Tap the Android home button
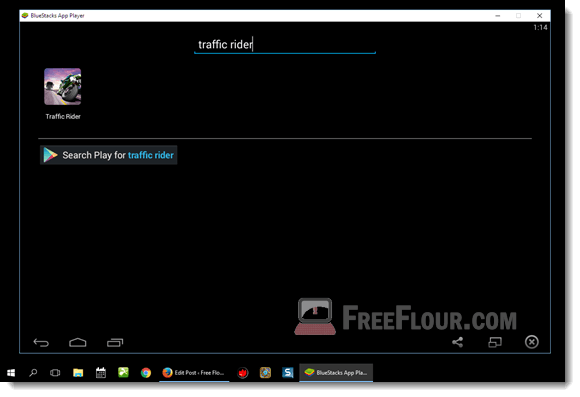 (x=78, y=343)
